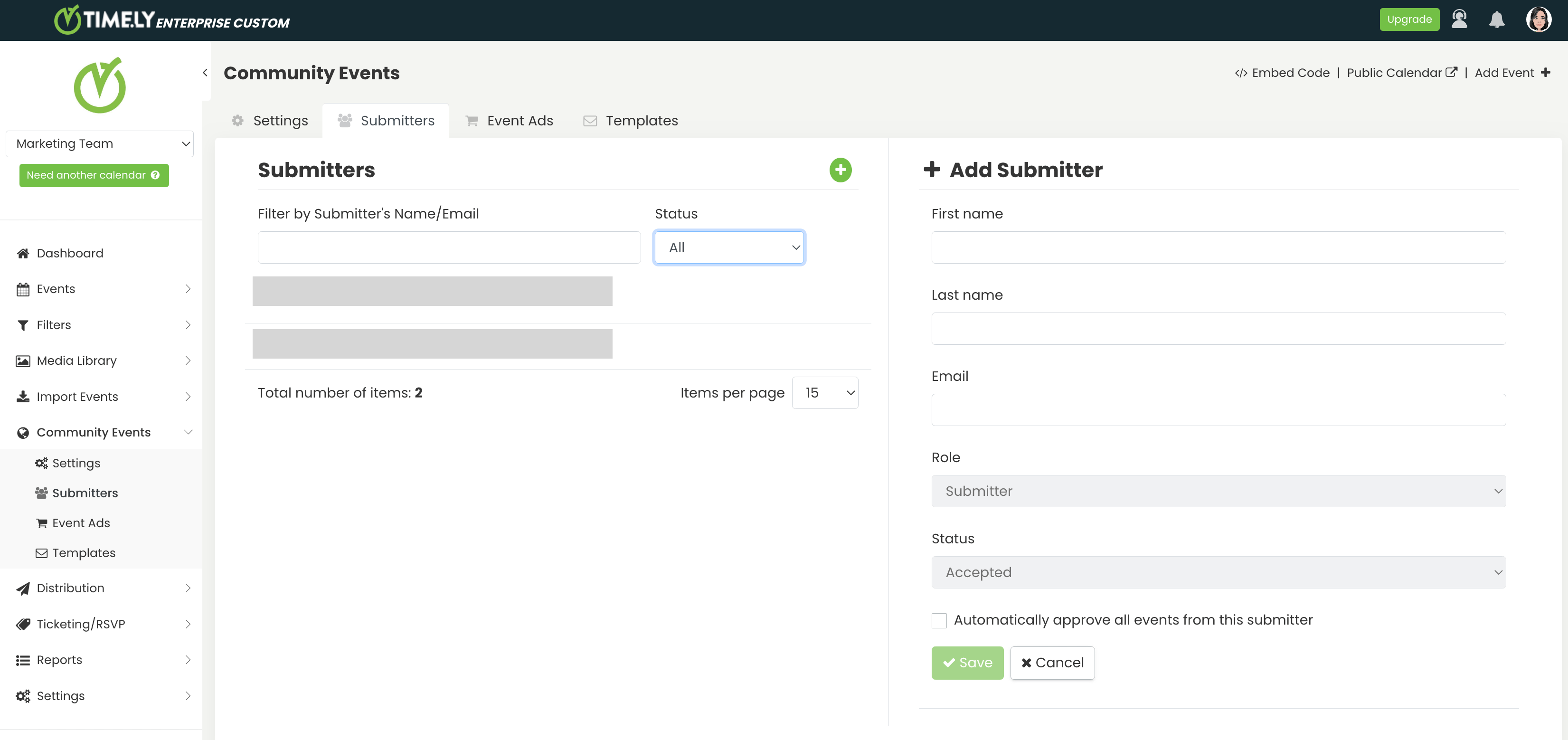Focus the Email field
Image resolution: width=1568 pixels, height=740 pixels.
pyautogui.click(x=1218, y=410)
